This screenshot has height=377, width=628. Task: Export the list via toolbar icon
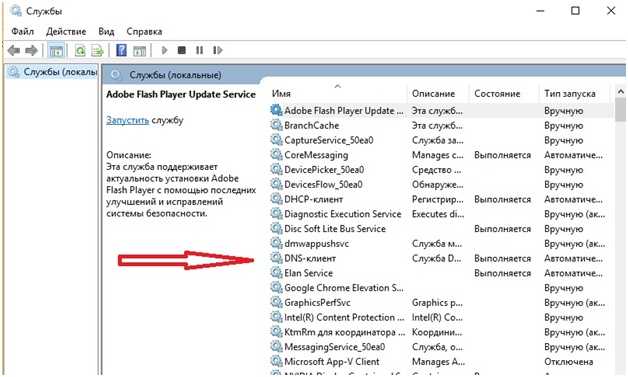click(97, 50)
